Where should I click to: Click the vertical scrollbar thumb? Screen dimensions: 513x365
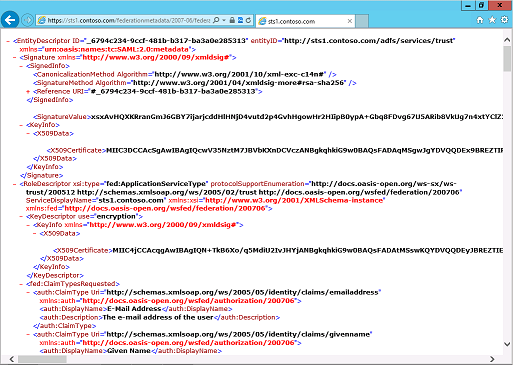(507, 59)
